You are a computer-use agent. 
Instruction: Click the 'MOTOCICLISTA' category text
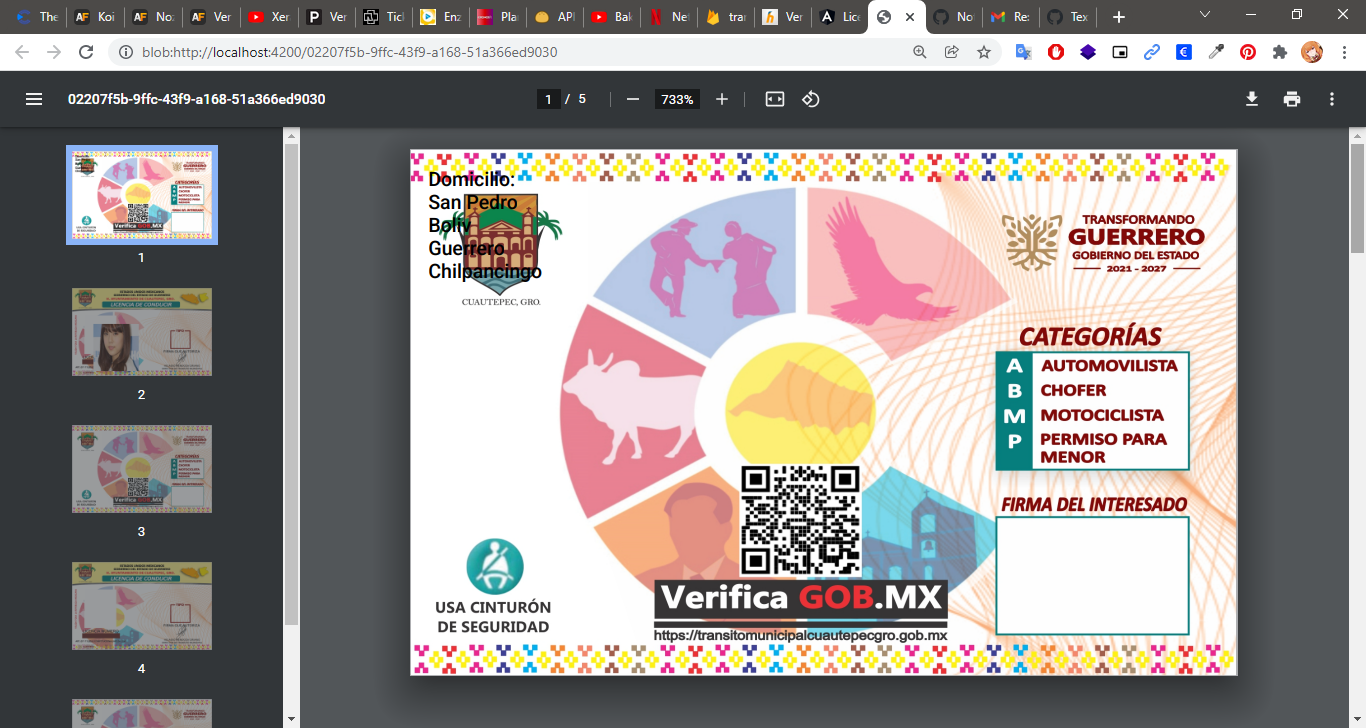click(1102, 415)
